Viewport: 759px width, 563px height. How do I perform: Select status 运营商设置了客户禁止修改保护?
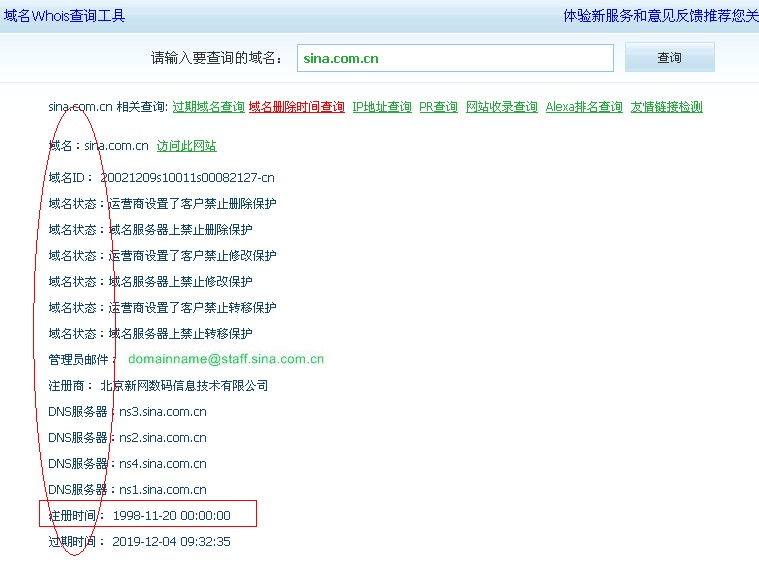pos(192,256)
